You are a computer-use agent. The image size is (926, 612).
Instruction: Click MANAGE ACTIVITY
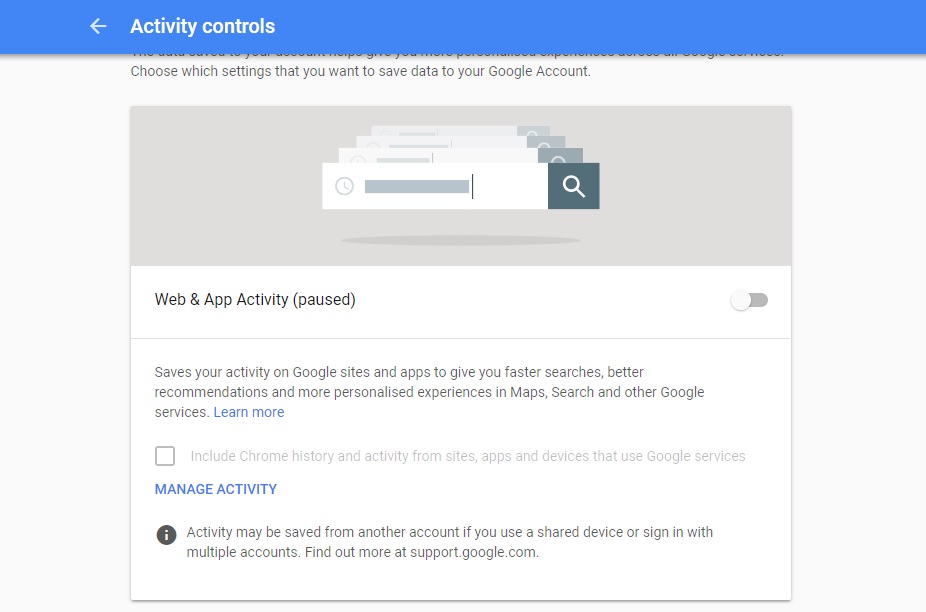(216, 489)
